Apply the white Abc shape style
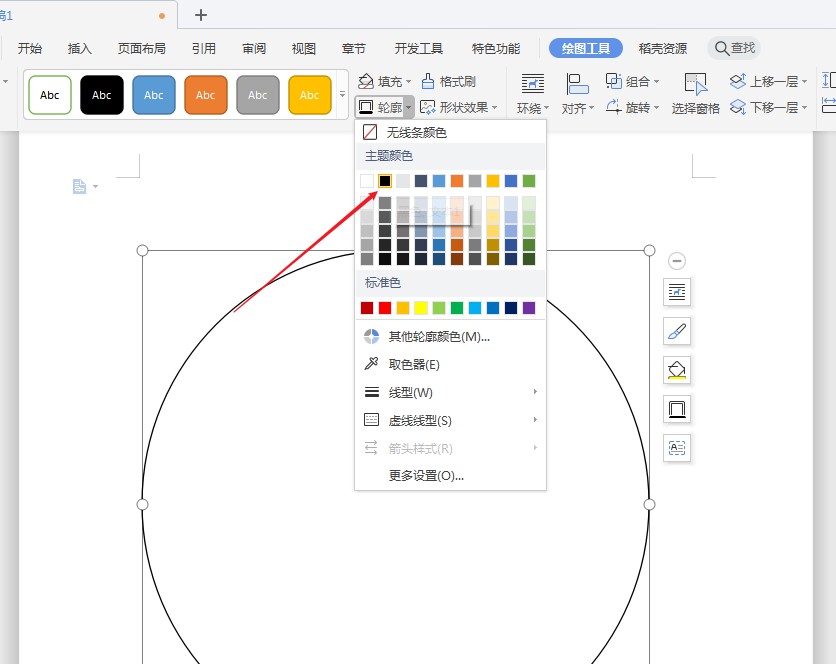This screenshot has width=836, height=664. click(x=50, y=95)
